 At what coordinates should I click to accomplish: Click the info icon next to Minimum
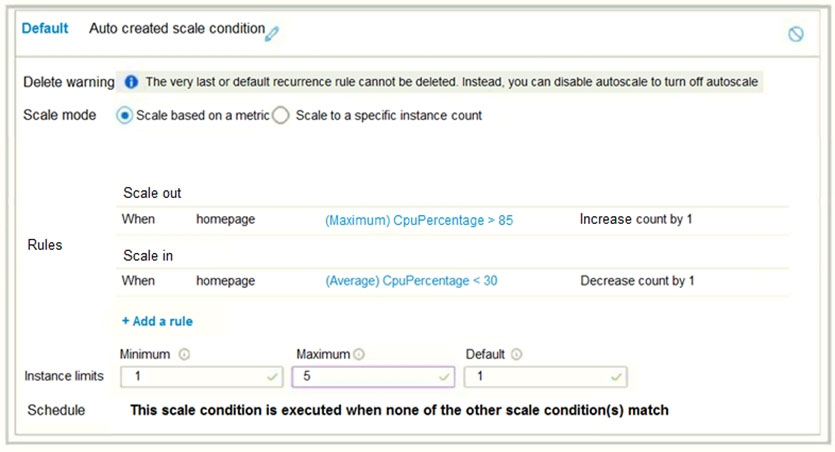pyautogui.click(x=183, y=354)
